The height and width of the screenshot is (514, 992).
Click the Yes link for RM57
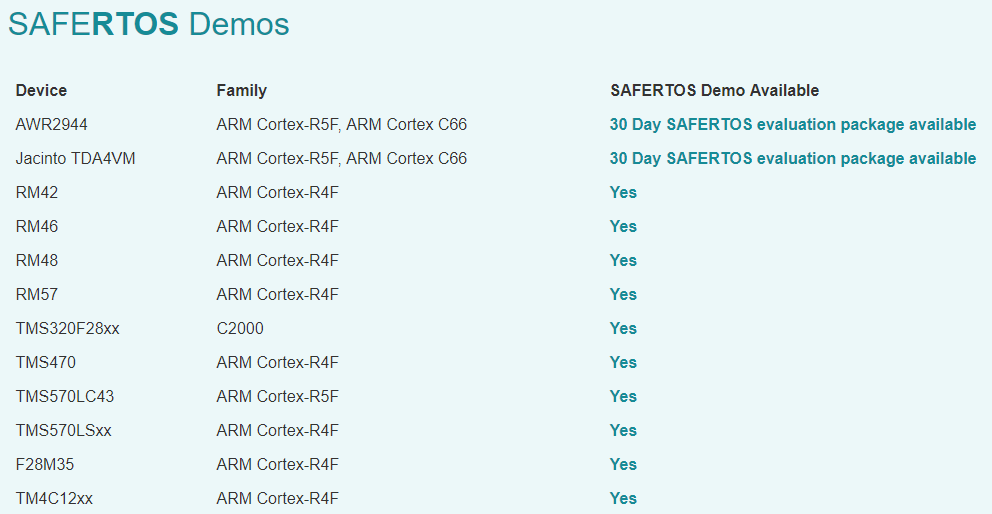tap(623, 294)
